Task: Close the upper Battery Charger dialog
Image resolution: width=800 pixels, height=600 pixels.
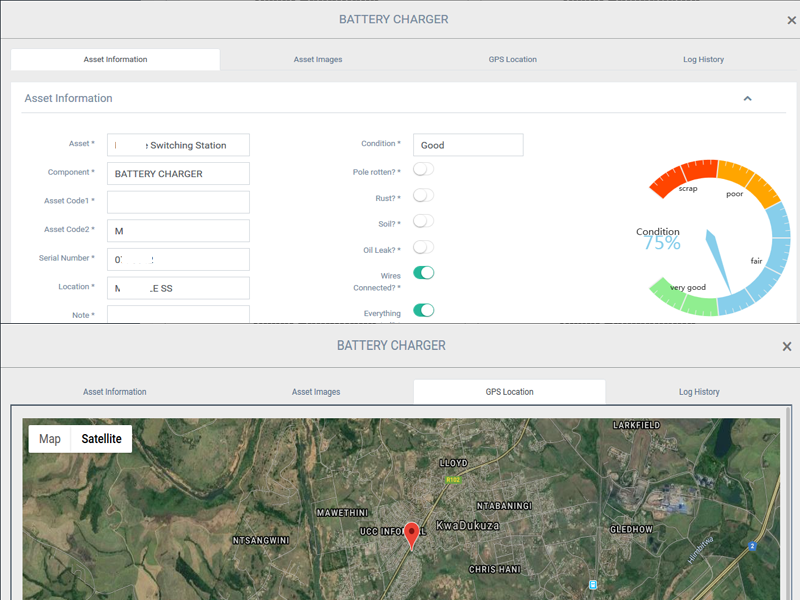Action: pos(792,20)
